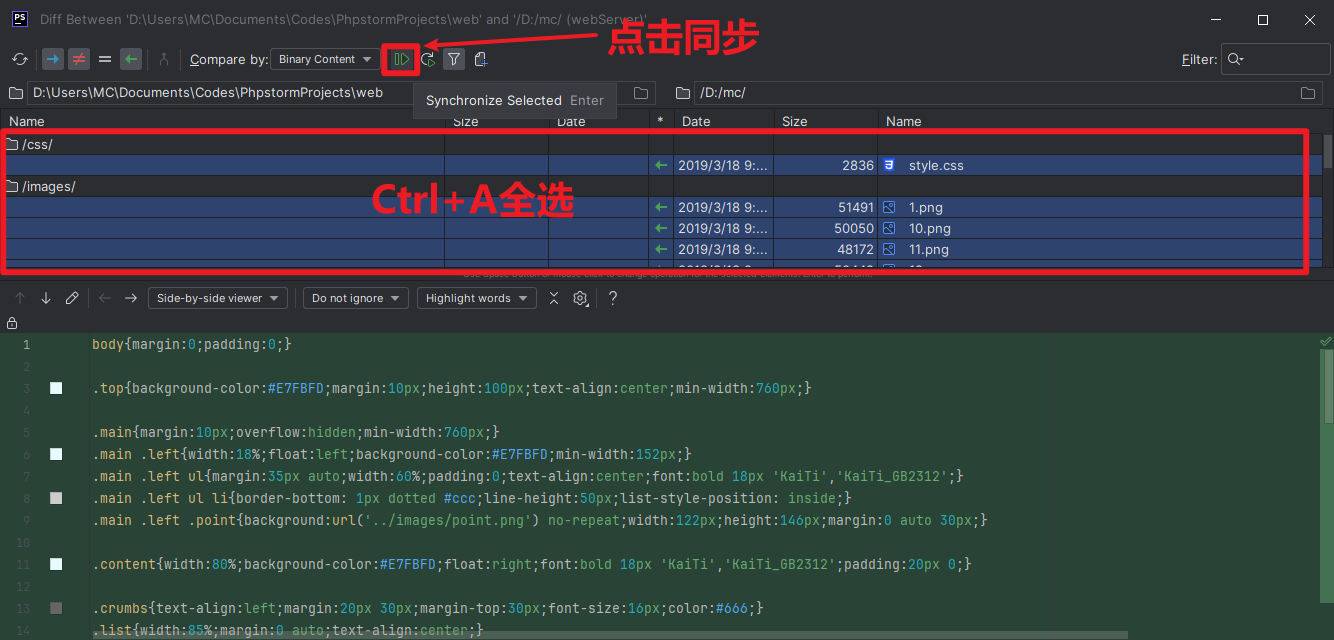Click the magnifier icon in the Filter box
Image resolution: width=1334 pixels, height=640 pixels.
coord(1236,59)
